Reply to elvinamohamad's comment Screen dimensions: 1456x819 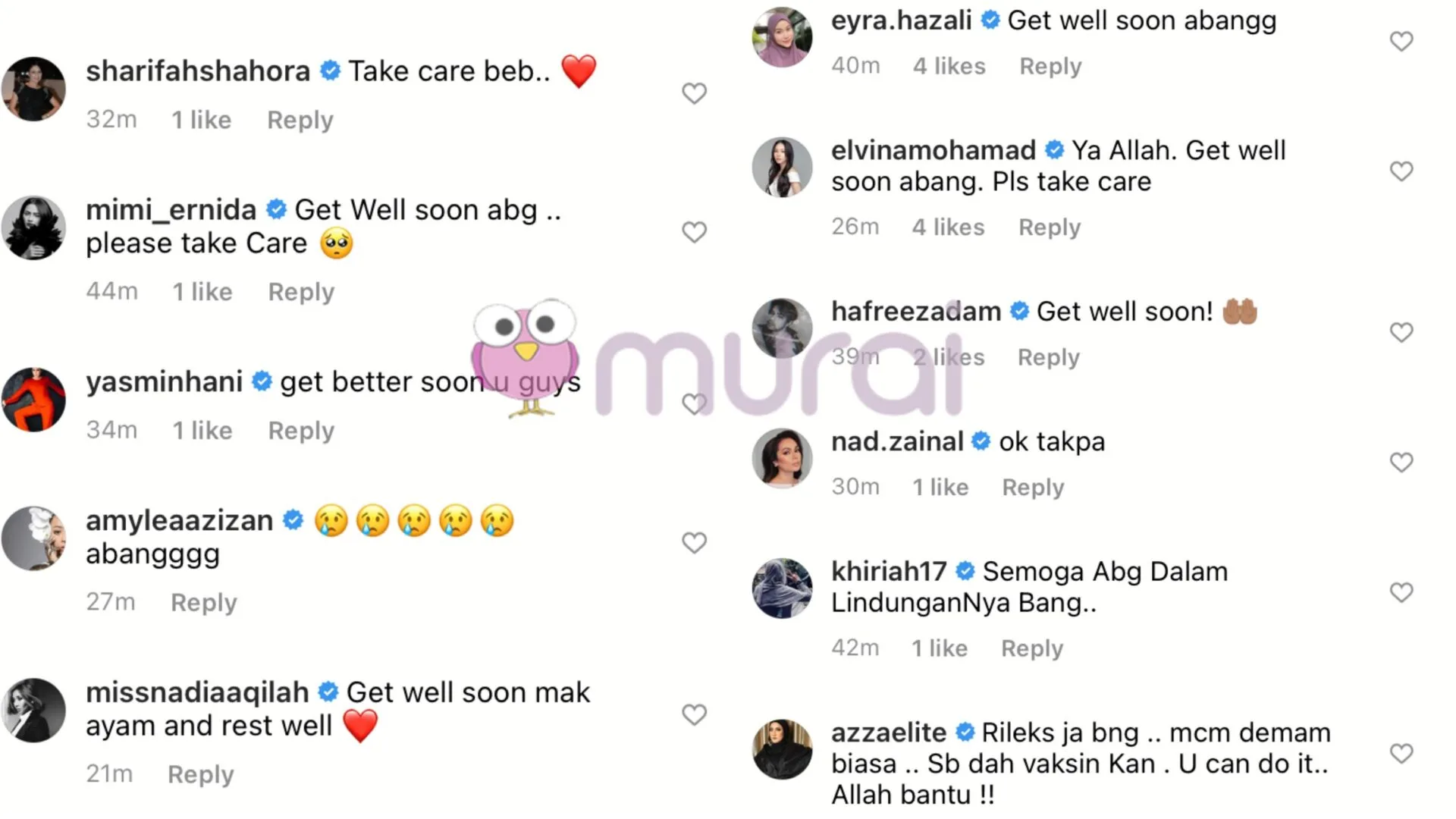1050,227
